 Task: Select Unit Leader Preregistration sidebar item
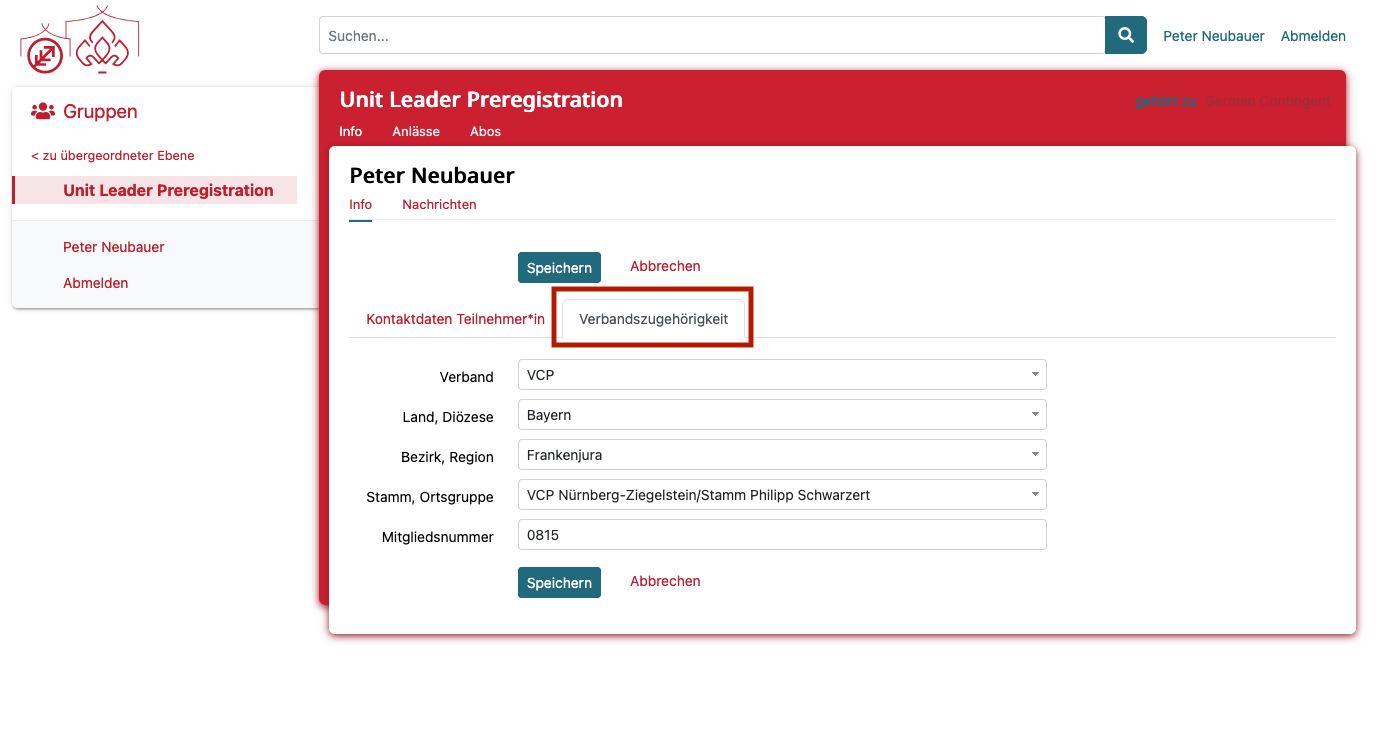click(155, 190)
